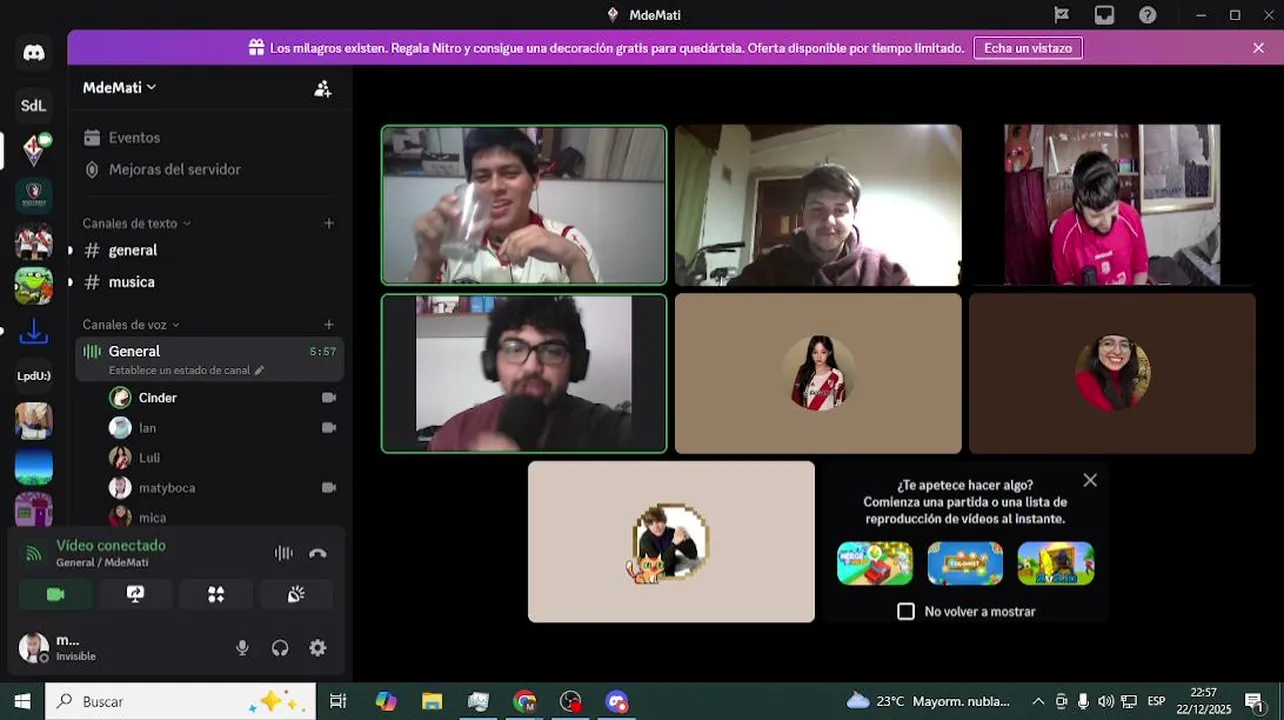Viewport: 1284px width, 720px height.
Task: Open Discord direct messages home icon
Action: [34, 53]
